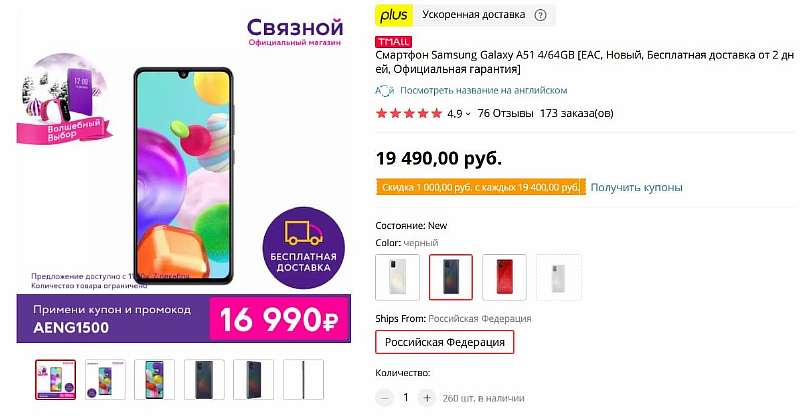The height and width of the screenshot is (416, 800).
Task: Click the five-star rating icons
Action: pos(409,113)
